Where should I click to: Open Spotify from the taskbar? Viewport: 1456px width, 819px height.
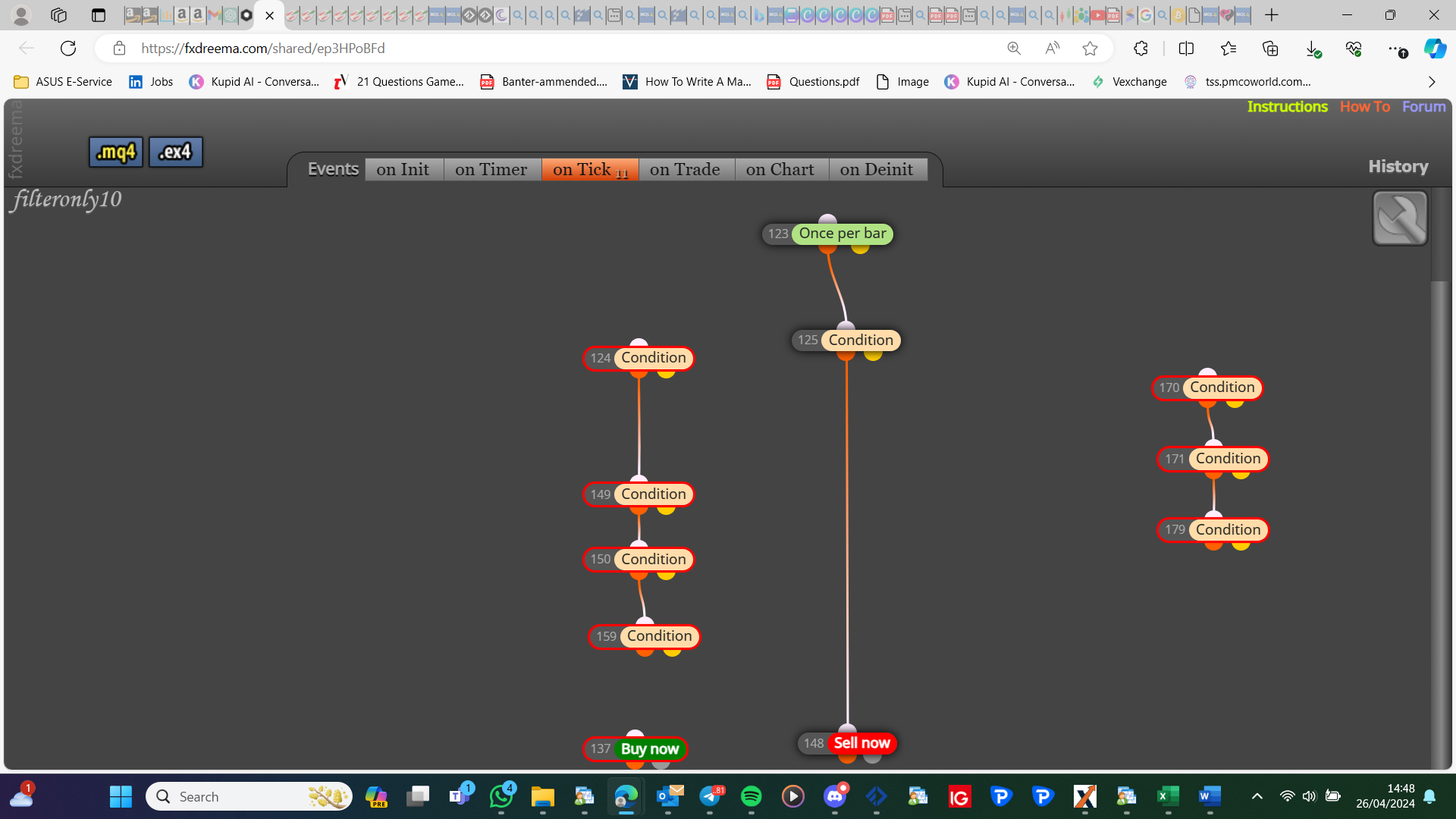coord(751,796)
